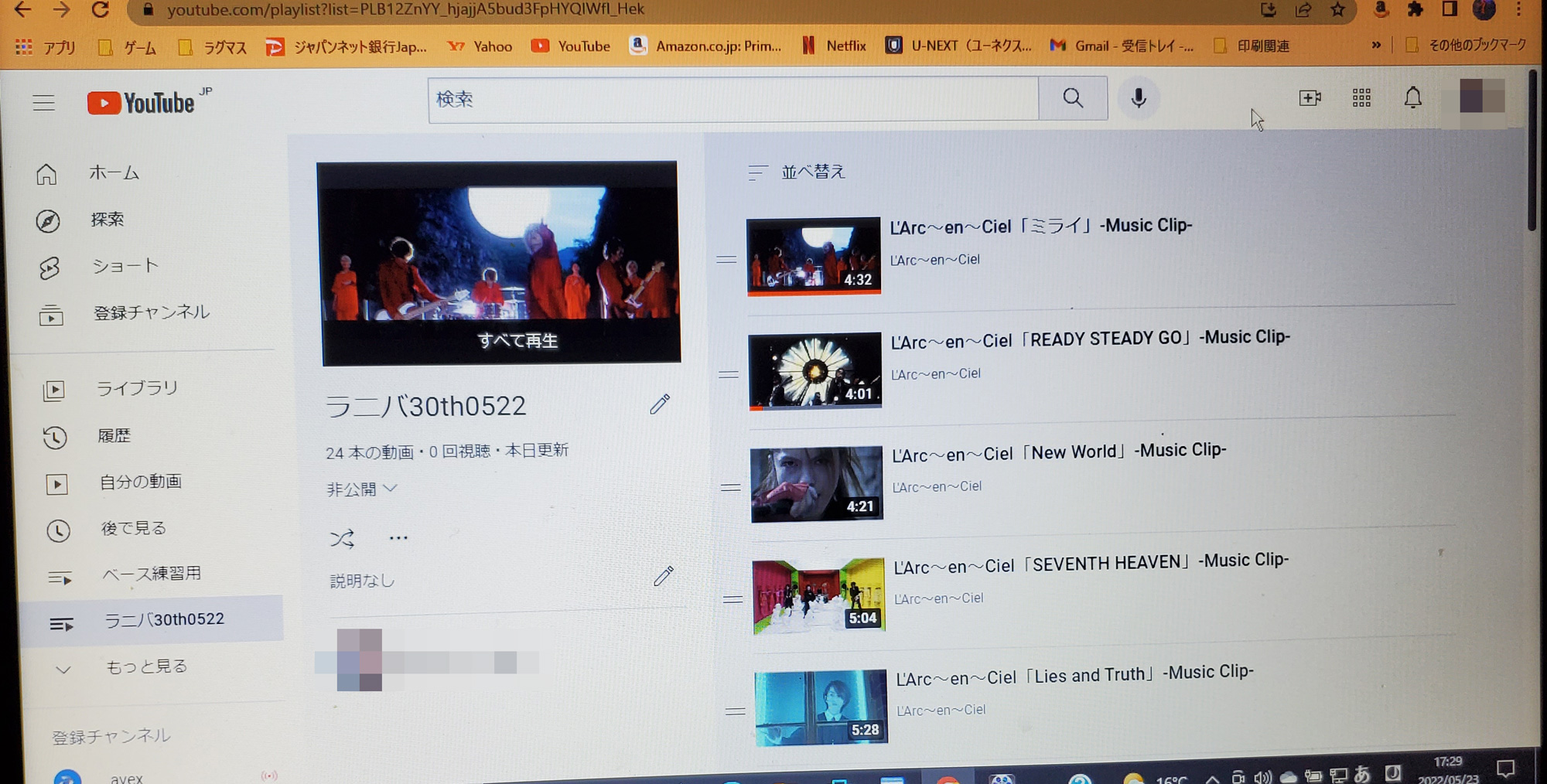Shuffle play the playlist
Image resolution: width=1547 pixels, height=784 pixels.
pos(342,538)
